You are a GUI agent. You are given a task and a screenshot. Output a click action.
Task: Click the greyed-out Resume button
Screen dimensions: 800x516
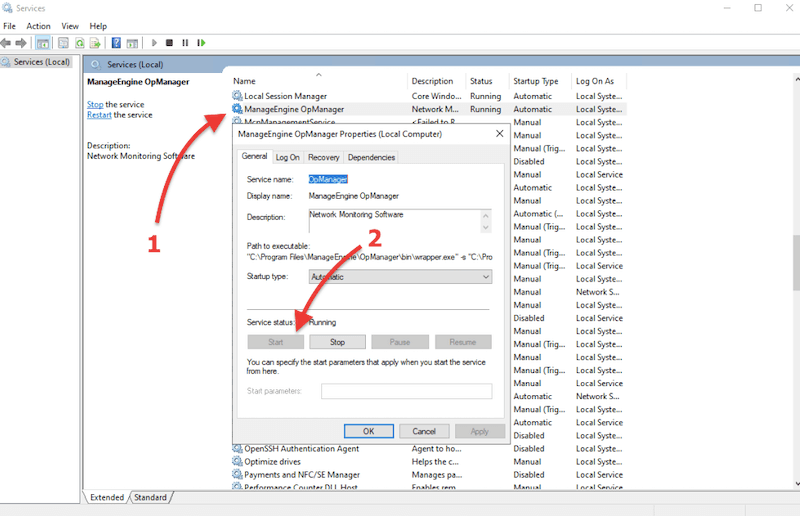(x=463, y=342)
